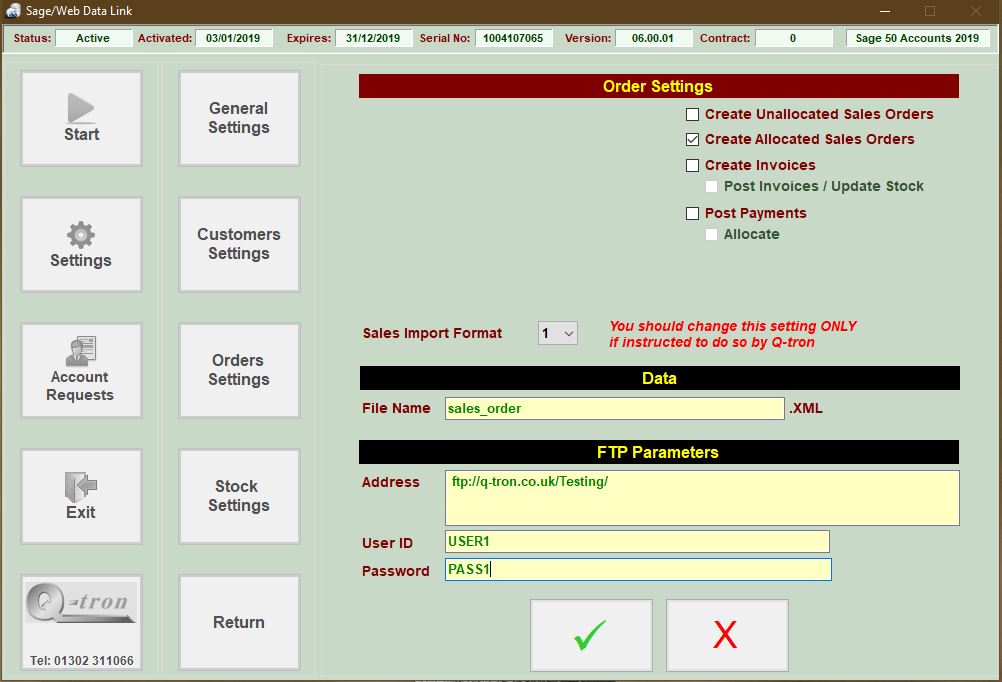Focus the FTP Address text box

702,498
